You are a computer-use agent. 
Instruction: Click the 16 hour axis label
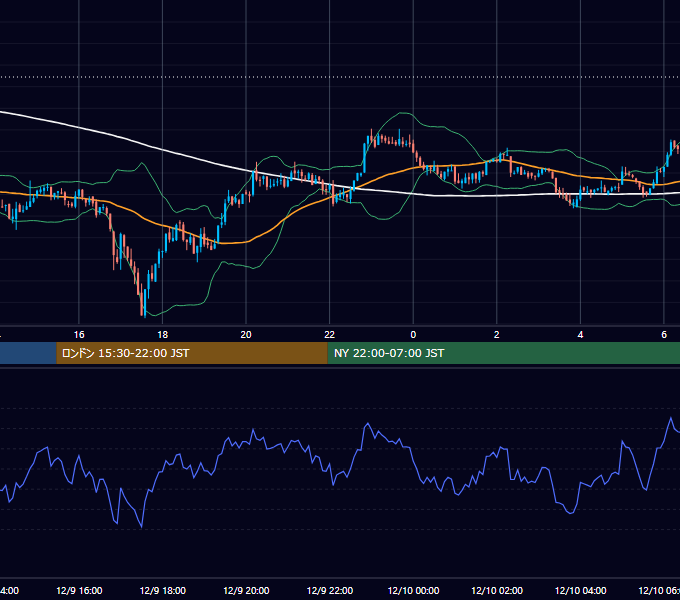[x=79, y=335]
